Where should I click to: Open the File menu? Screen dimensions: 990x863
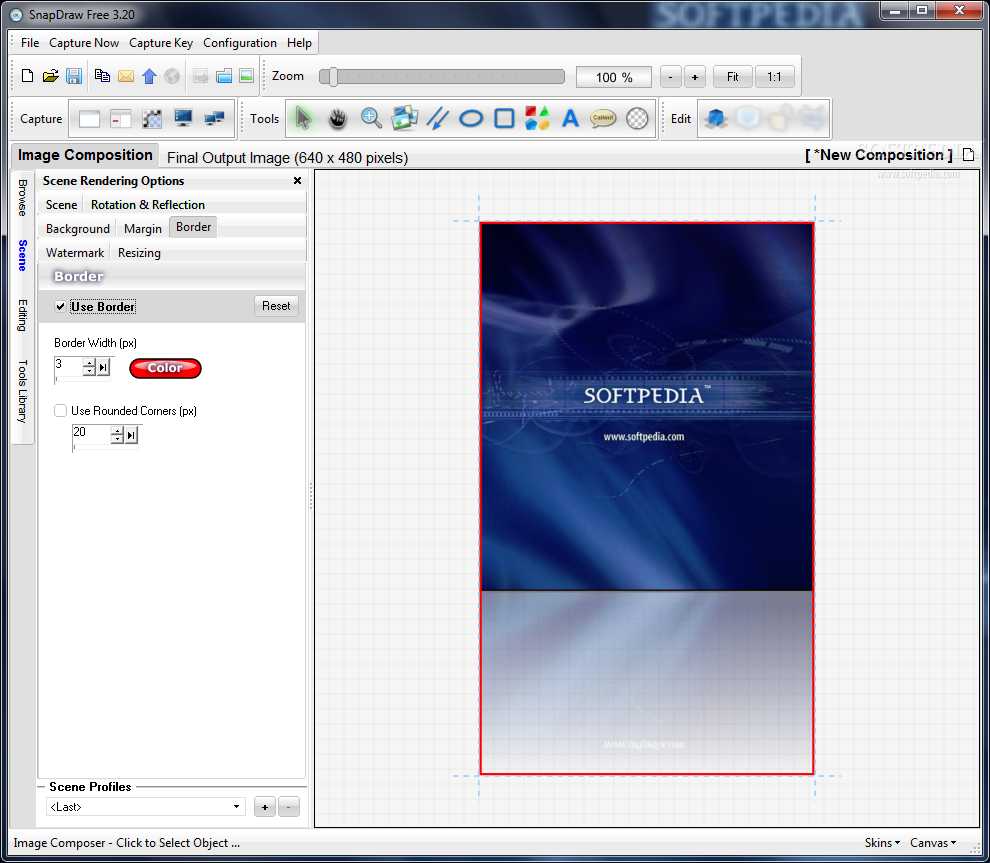tap(30, 43)
